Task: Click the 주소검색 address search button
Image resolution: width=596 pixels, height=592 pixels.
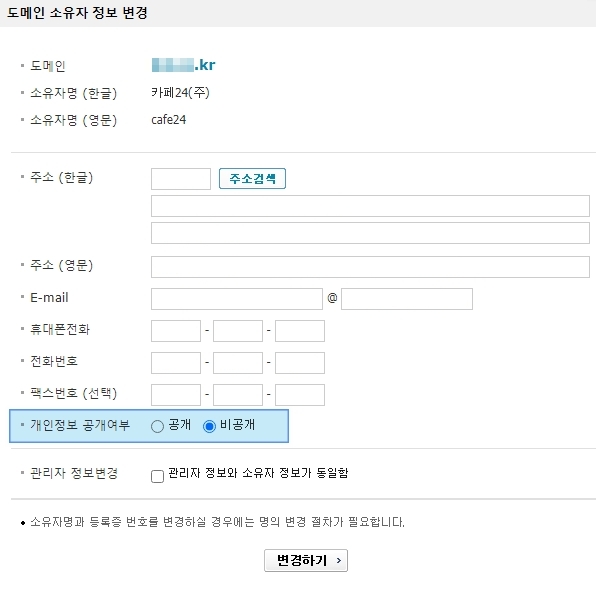Action: pyautogui.click(x=252, y=178)
